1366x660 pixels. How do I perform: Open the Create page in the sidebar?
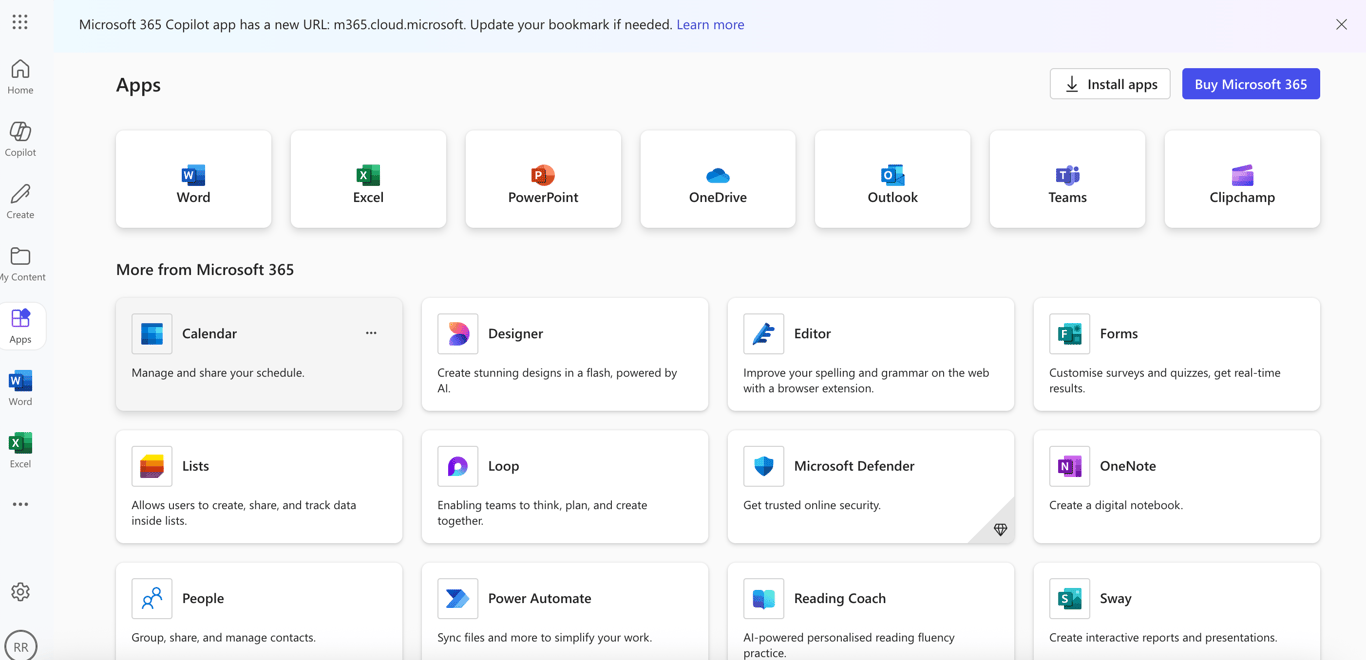pos(20,200)
